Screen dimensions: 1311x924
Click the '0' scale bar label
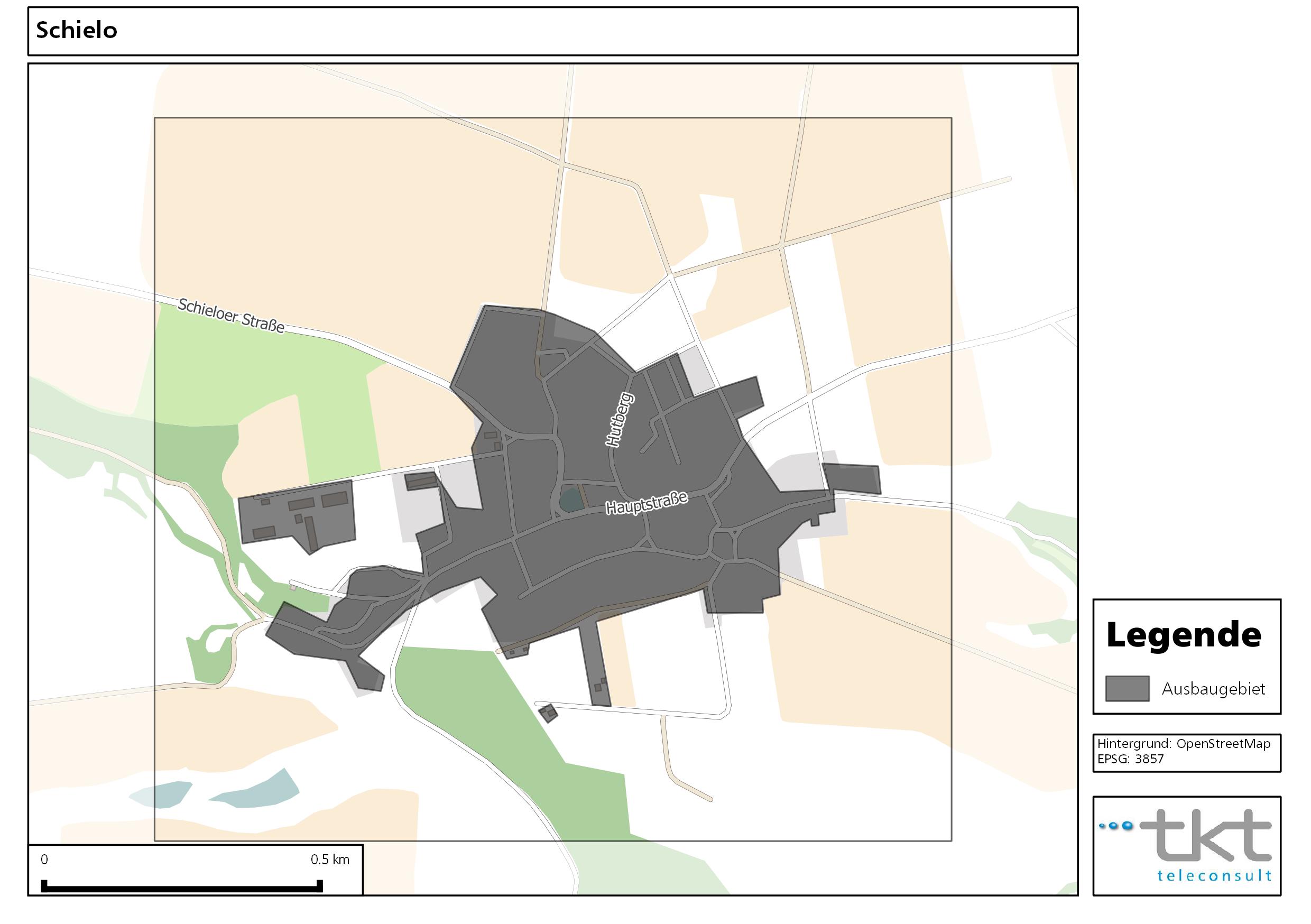[x=44, y=860]
